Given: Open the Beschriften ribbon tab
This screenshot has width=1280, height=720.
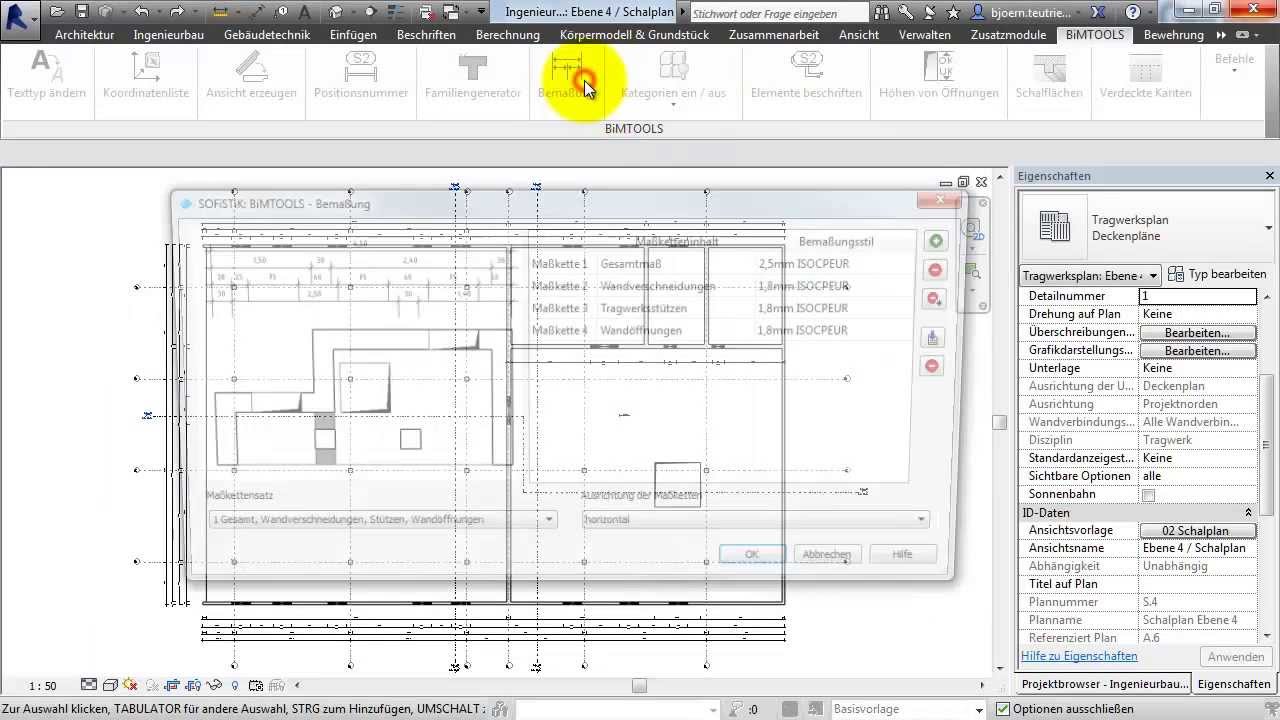Looking at the screenshot, I should click(426, 34).
